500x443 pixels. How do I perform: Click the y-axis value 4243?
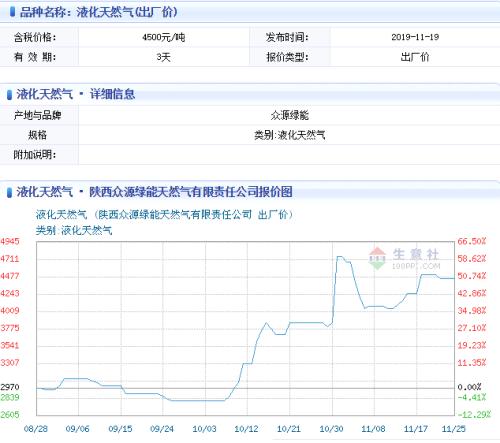coord(10,293)
